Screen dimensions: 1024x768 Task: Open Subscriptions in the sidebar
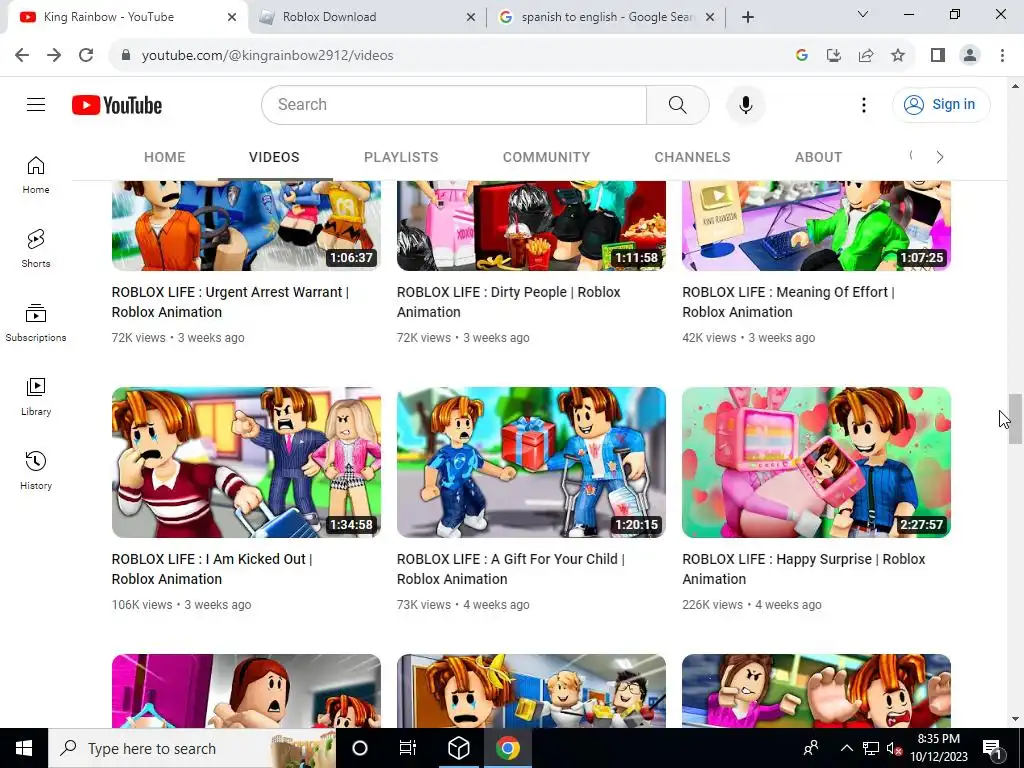[x=36, y=323]
